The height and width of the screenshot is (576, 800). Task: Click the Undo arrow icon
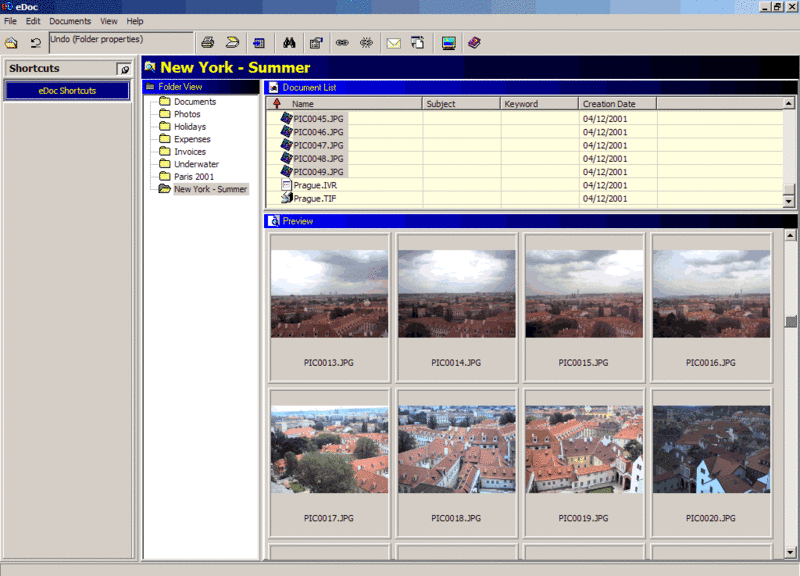pos(35,43)
